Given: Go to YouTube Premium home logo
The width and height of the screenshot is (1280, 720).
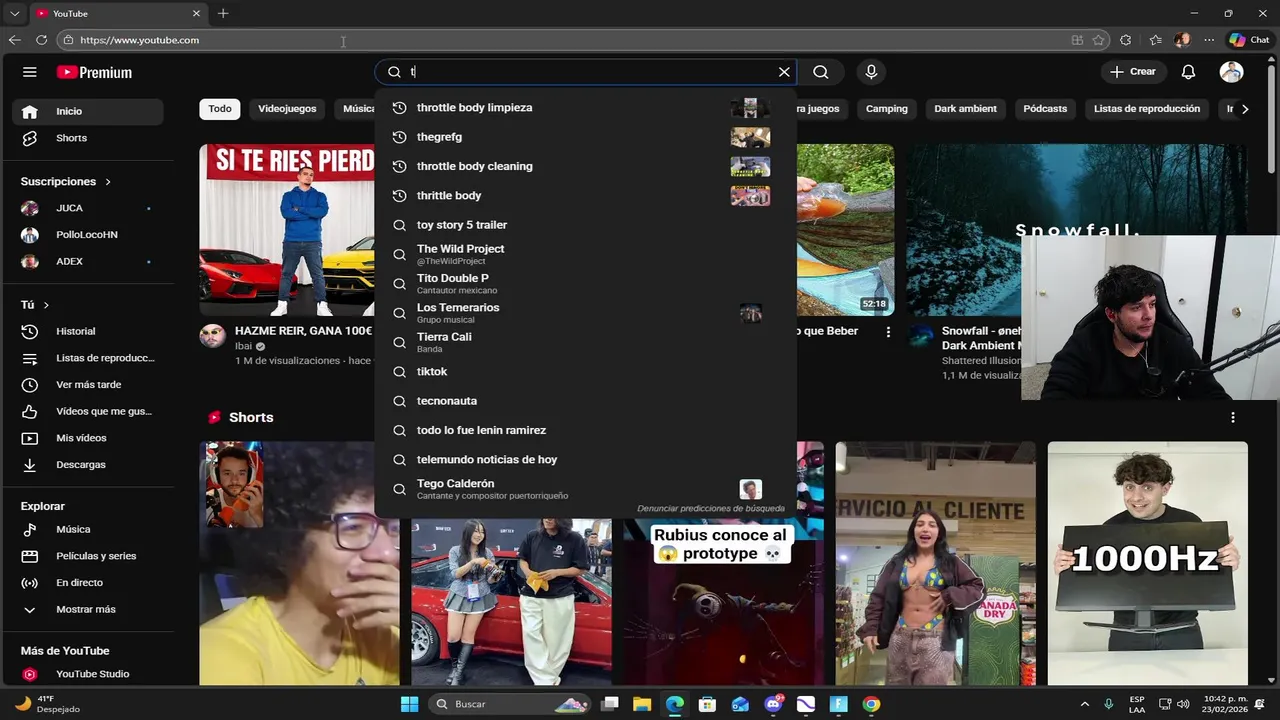Looking at the screenshot, I should [94, 72].
